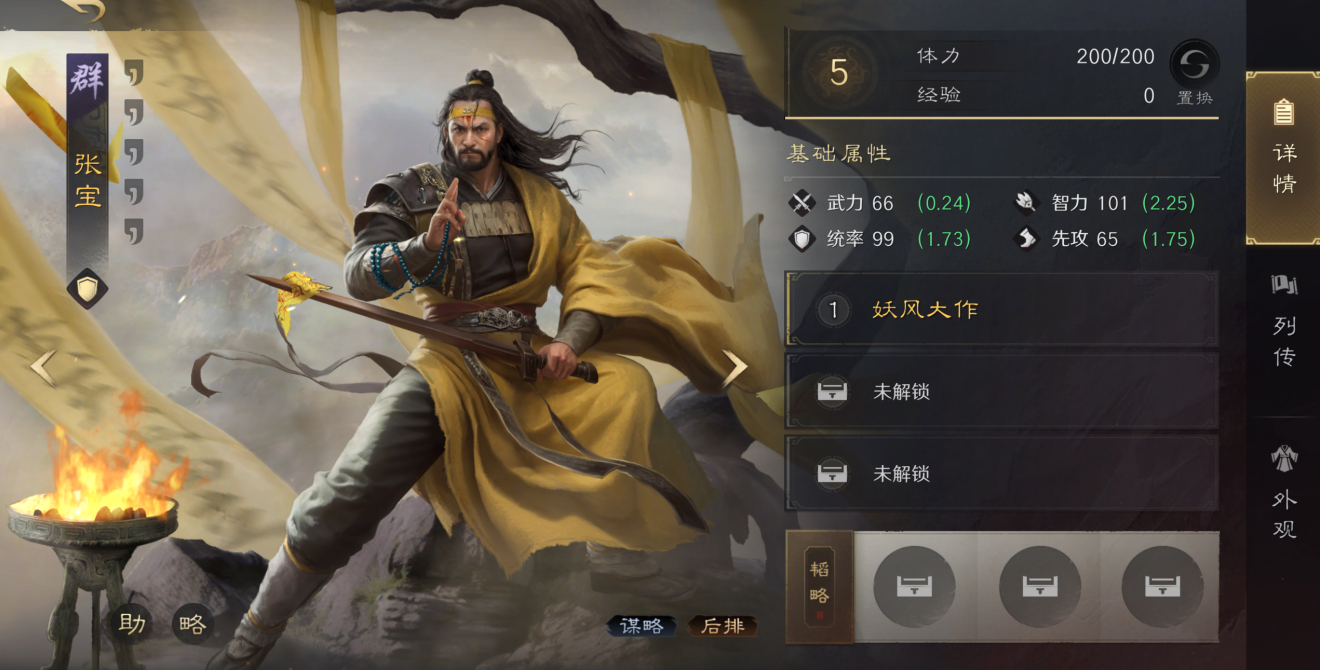Image resolution: width=1320 pixels, height=670 pixels.
Task: Show next hero with right chevron
Action: [735, 369]
